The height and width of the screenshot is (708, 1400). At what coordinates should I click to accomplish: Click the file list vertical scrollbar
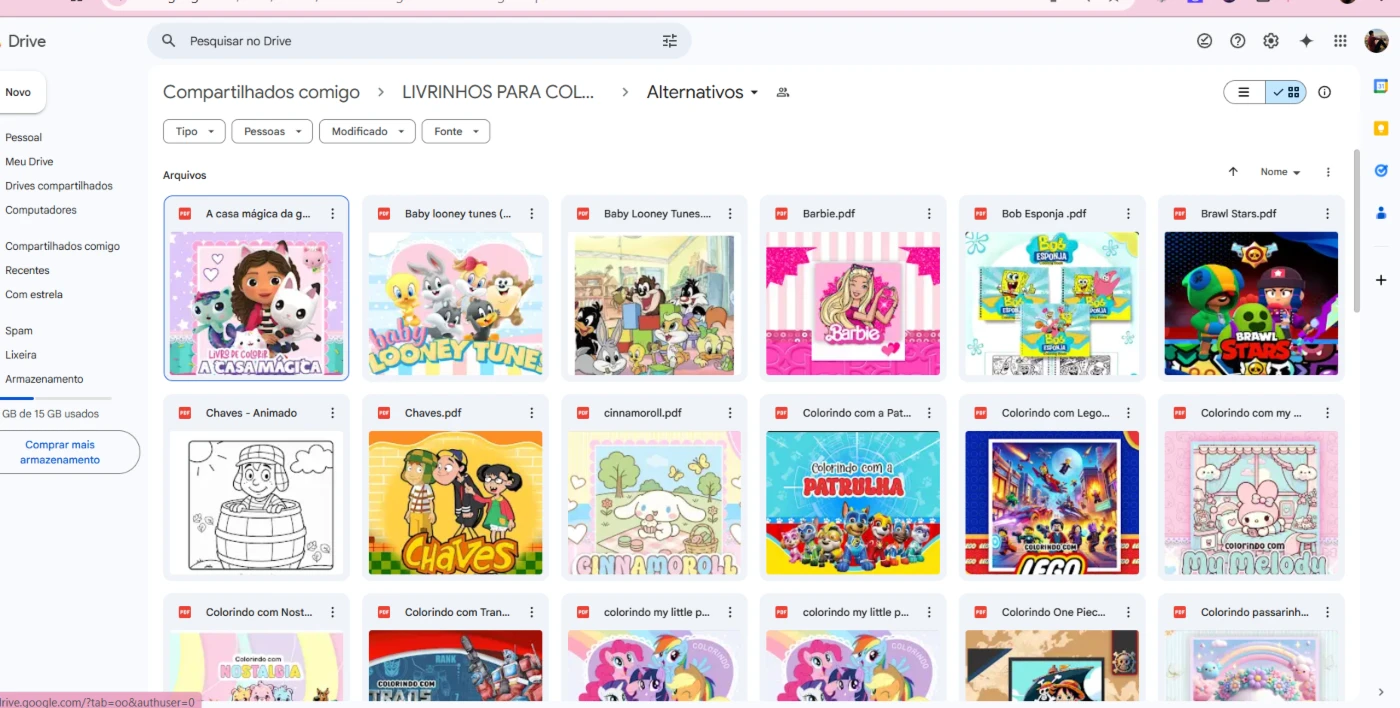[1356, 230]
